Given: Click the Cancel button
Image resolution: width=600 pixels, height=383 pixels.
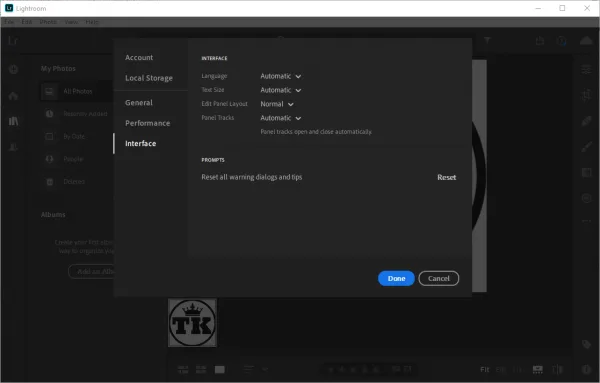Looking at the screenshot, I should tap(439, 279).
